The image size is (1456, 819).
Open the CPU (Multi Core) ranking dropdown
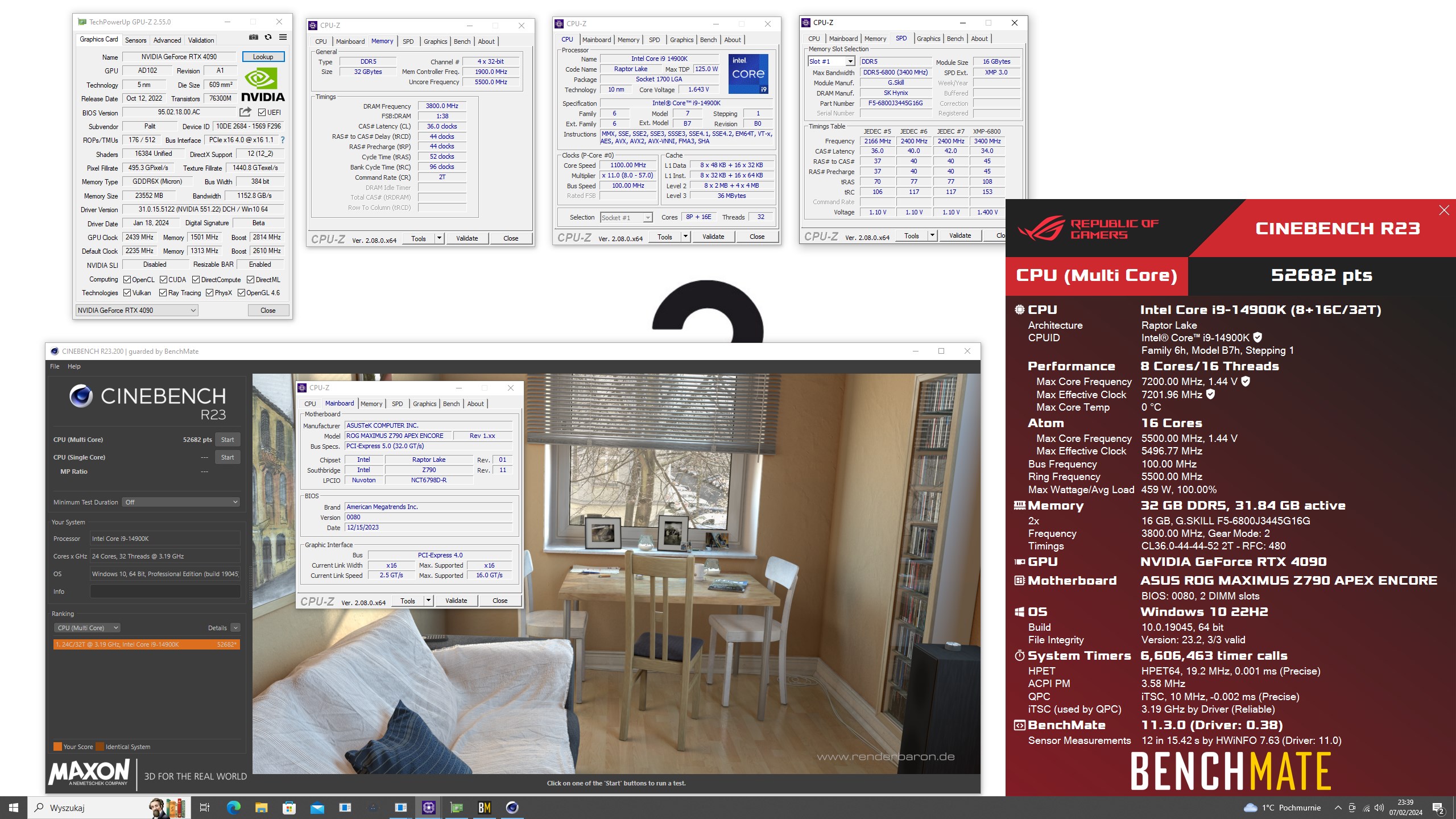(x=87, y=628)
